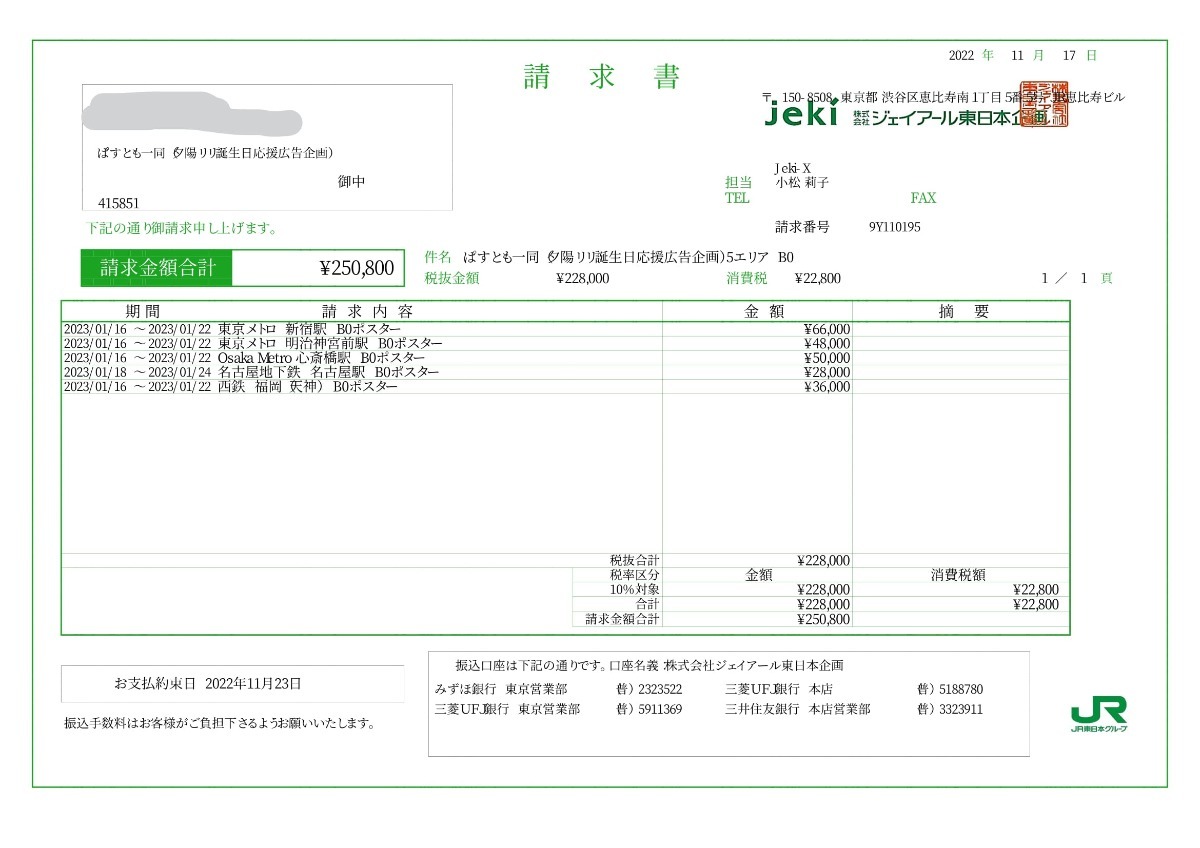1200x848 pixels.
Task: Click the 御中 honorific text
Action: pyautogui.click(x=352, y=182)
